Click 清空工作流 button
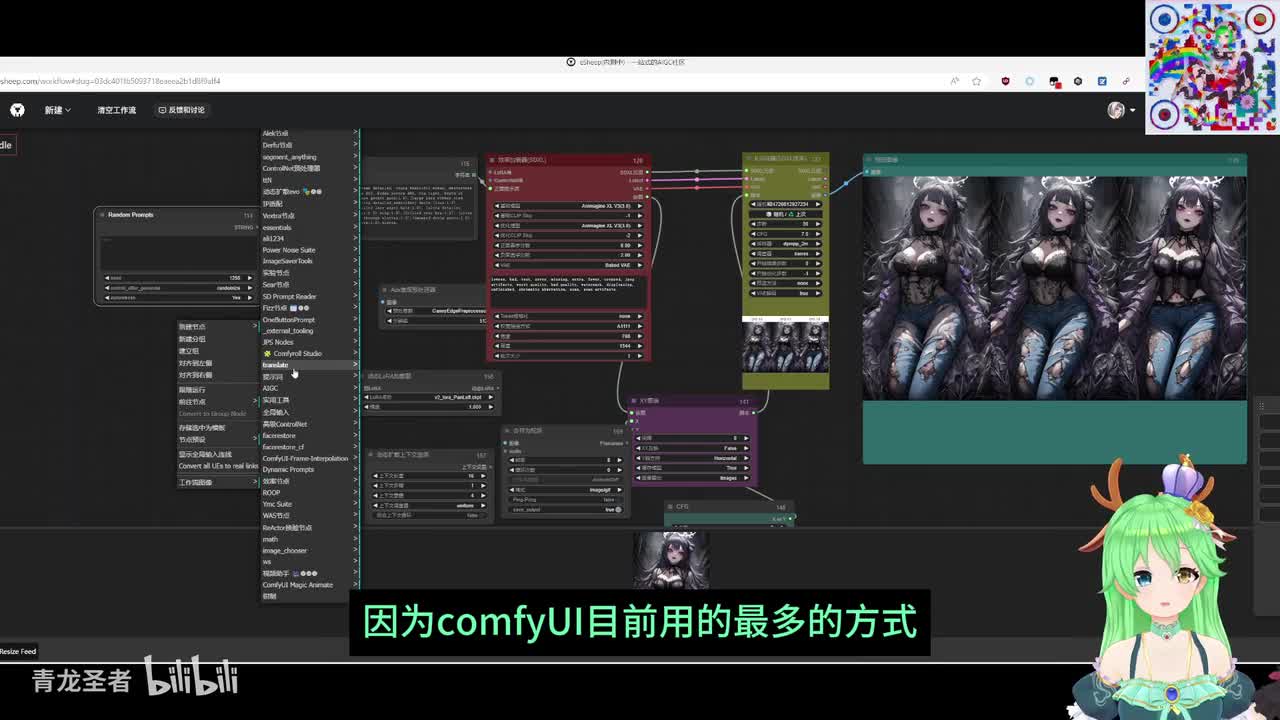The height and width of the screenshot is (720, 1280). 116,110
